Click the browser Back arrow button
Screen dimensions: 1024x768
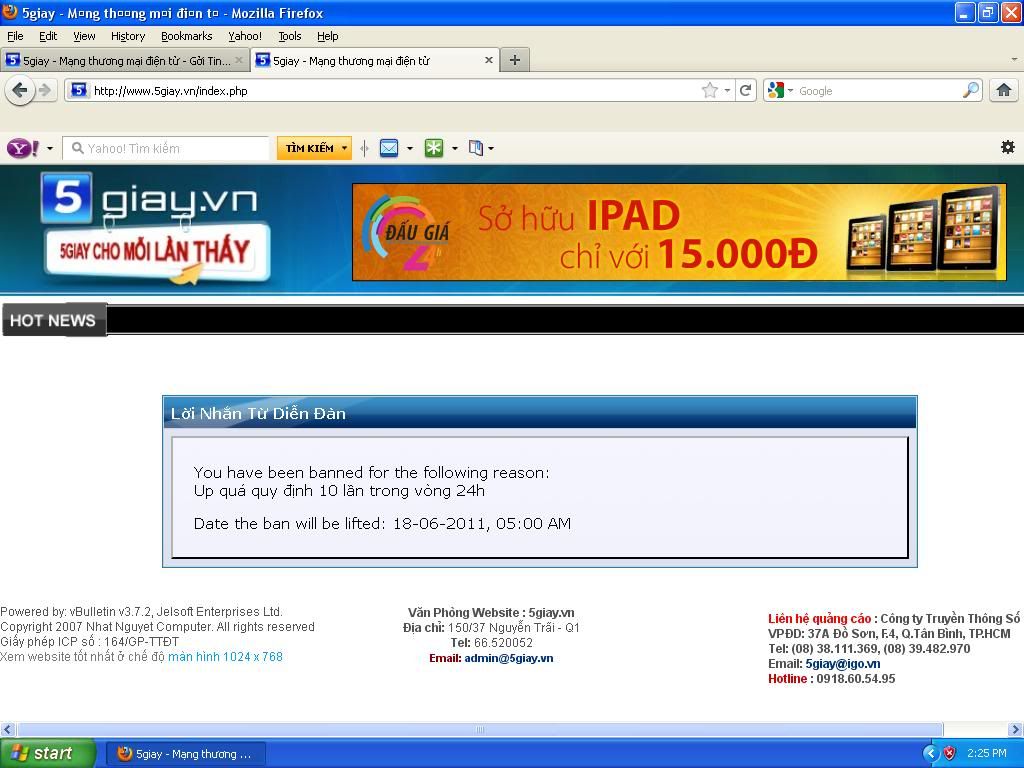[19, 90]
